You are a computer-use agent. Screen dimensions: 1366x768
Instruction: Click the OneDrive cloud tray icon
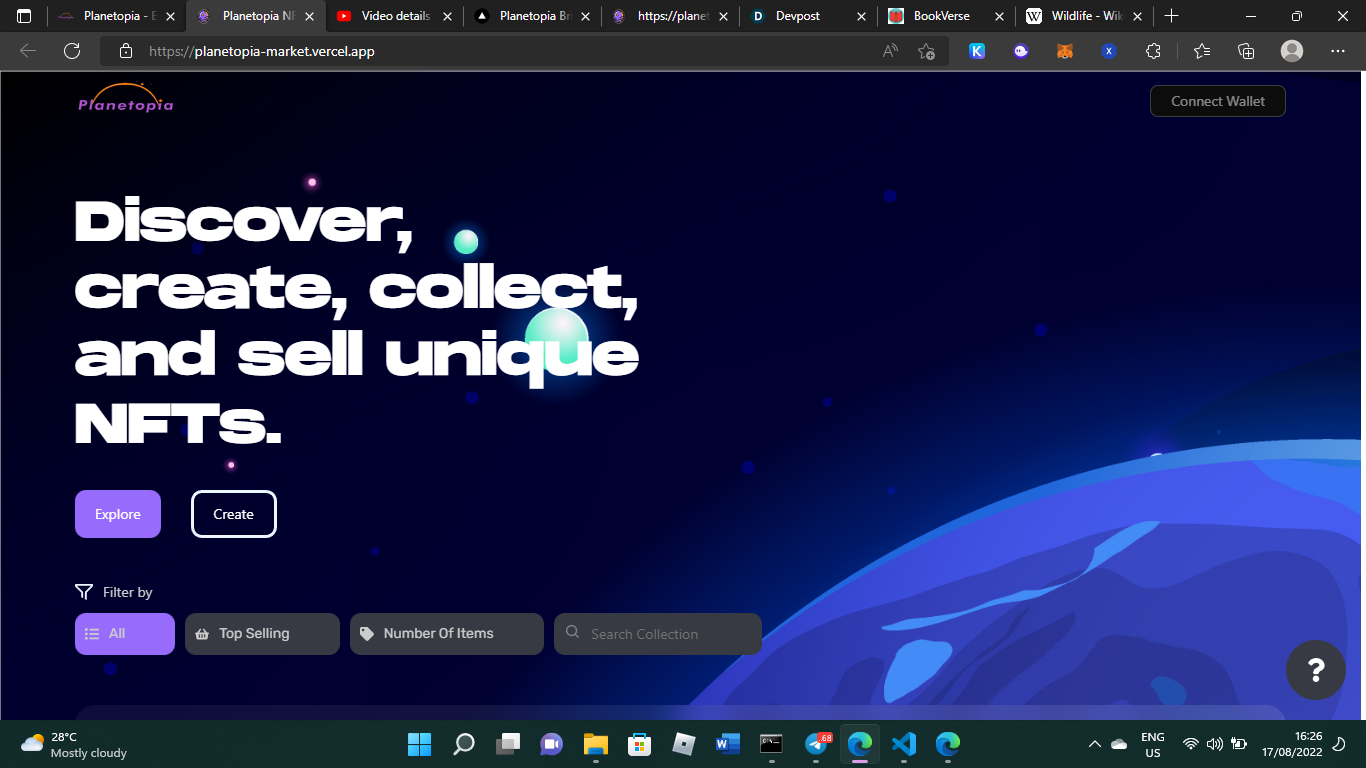[1119, 744]
